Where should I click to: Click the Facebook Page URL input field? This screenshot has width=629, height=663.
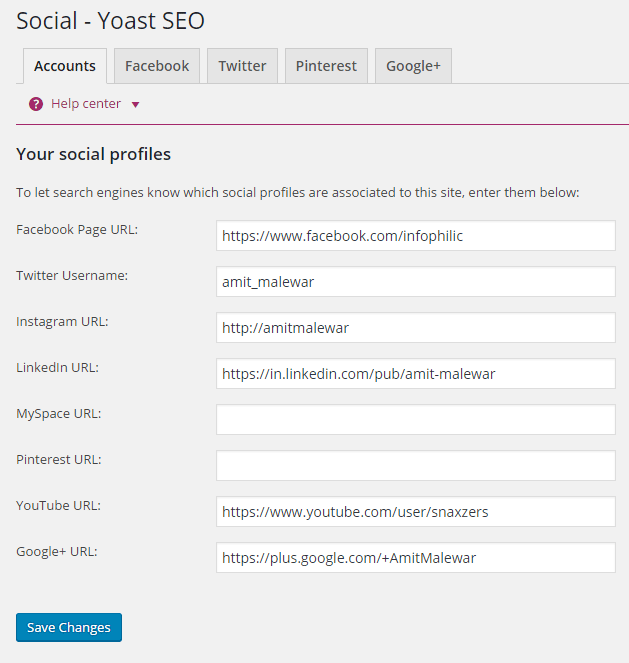pyautogui.click(x=416, y=236)
